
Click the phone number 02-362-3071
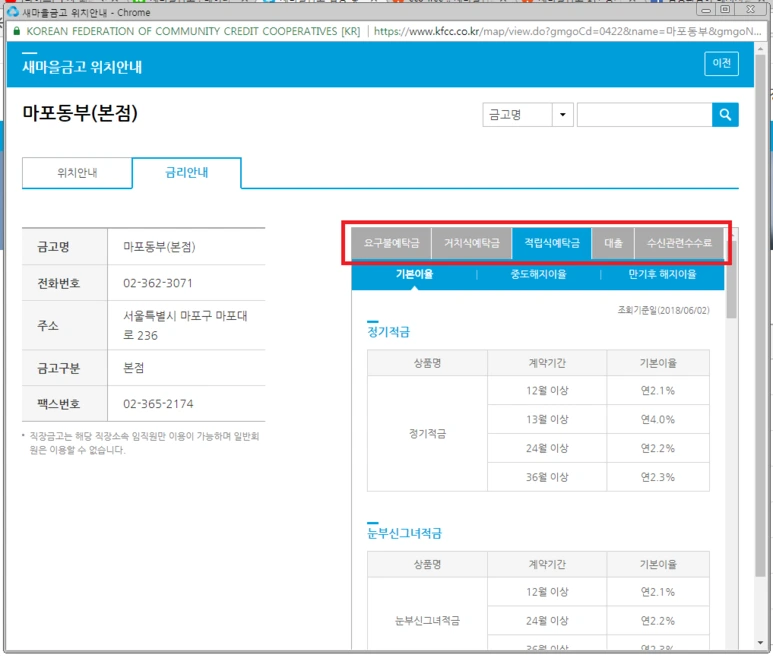point(158,283)
